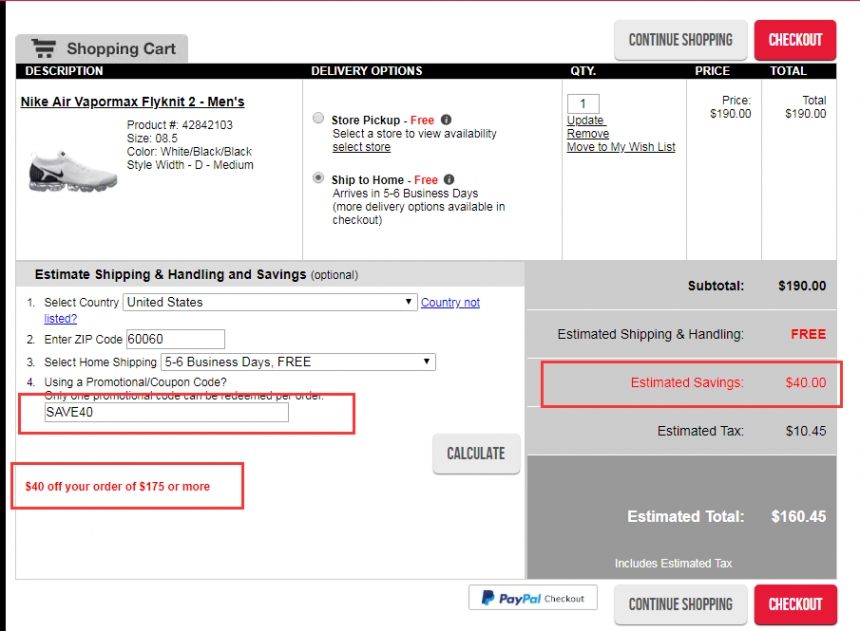Click the bottom Continue Shopping button
This screenshot has width=860, height=631.
pos(680,604)
